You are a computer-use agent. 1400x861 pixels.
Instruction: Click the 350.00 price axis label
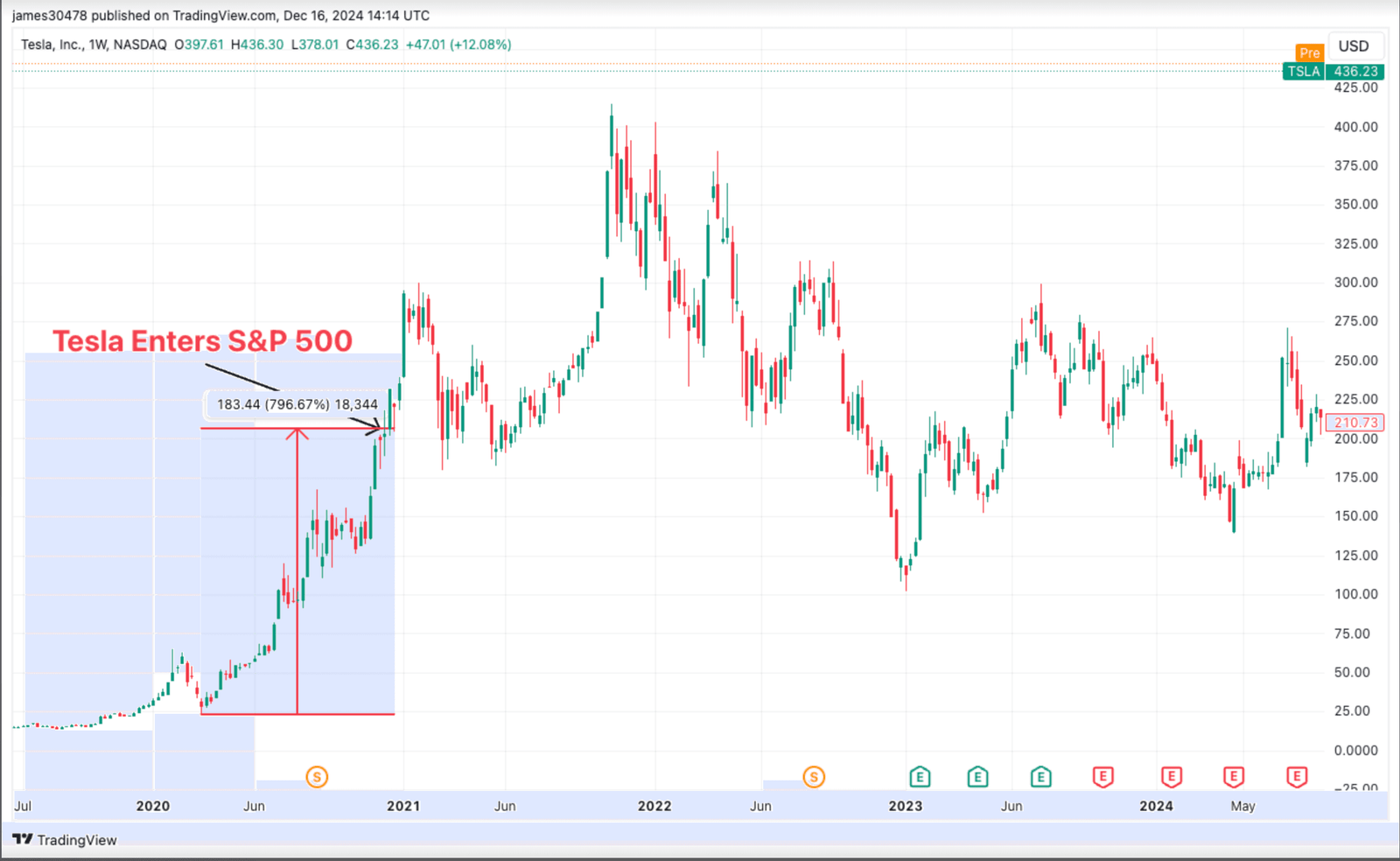1355,204
